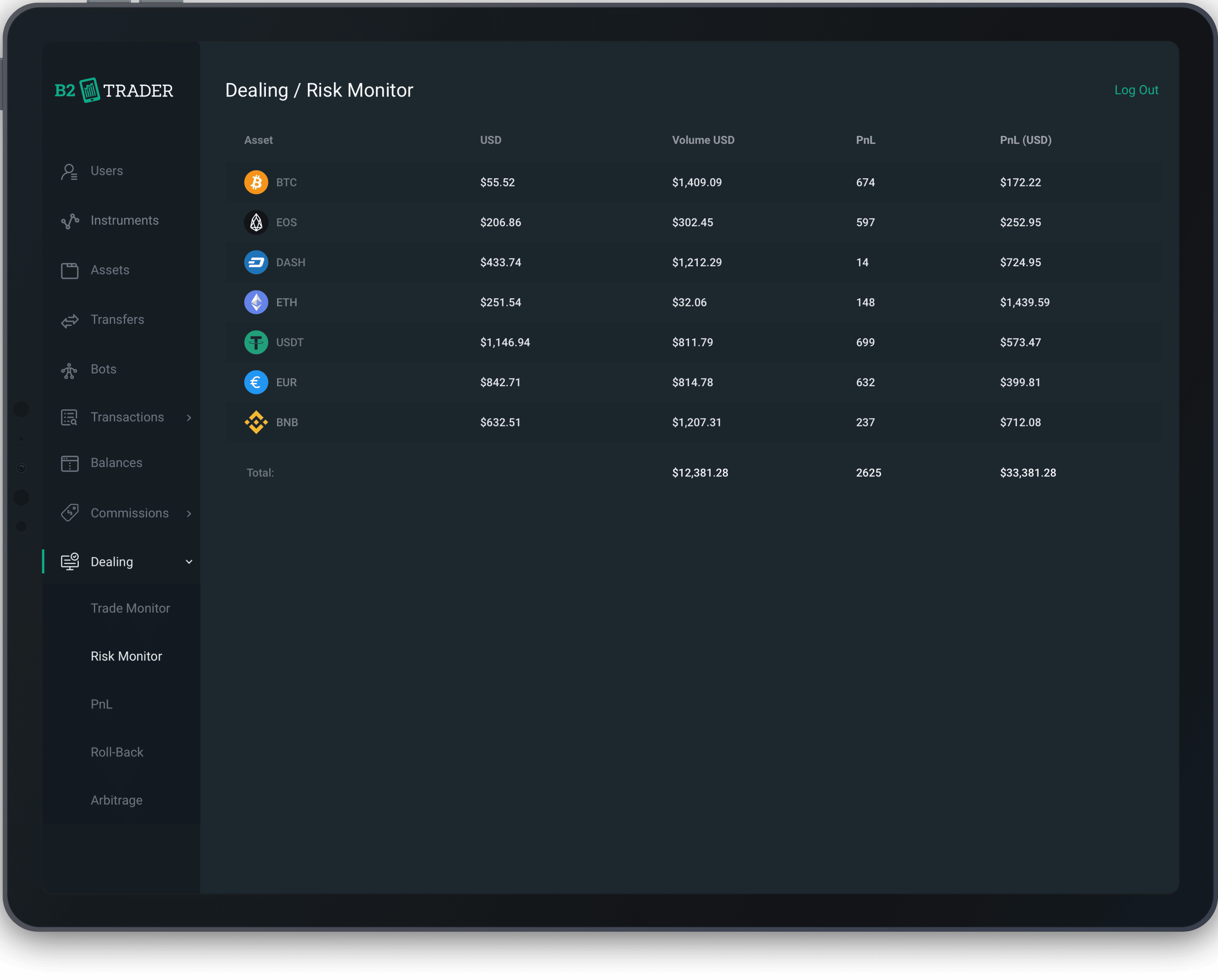
Task: Click the $302.45 volume value
Action: [692, 222]
